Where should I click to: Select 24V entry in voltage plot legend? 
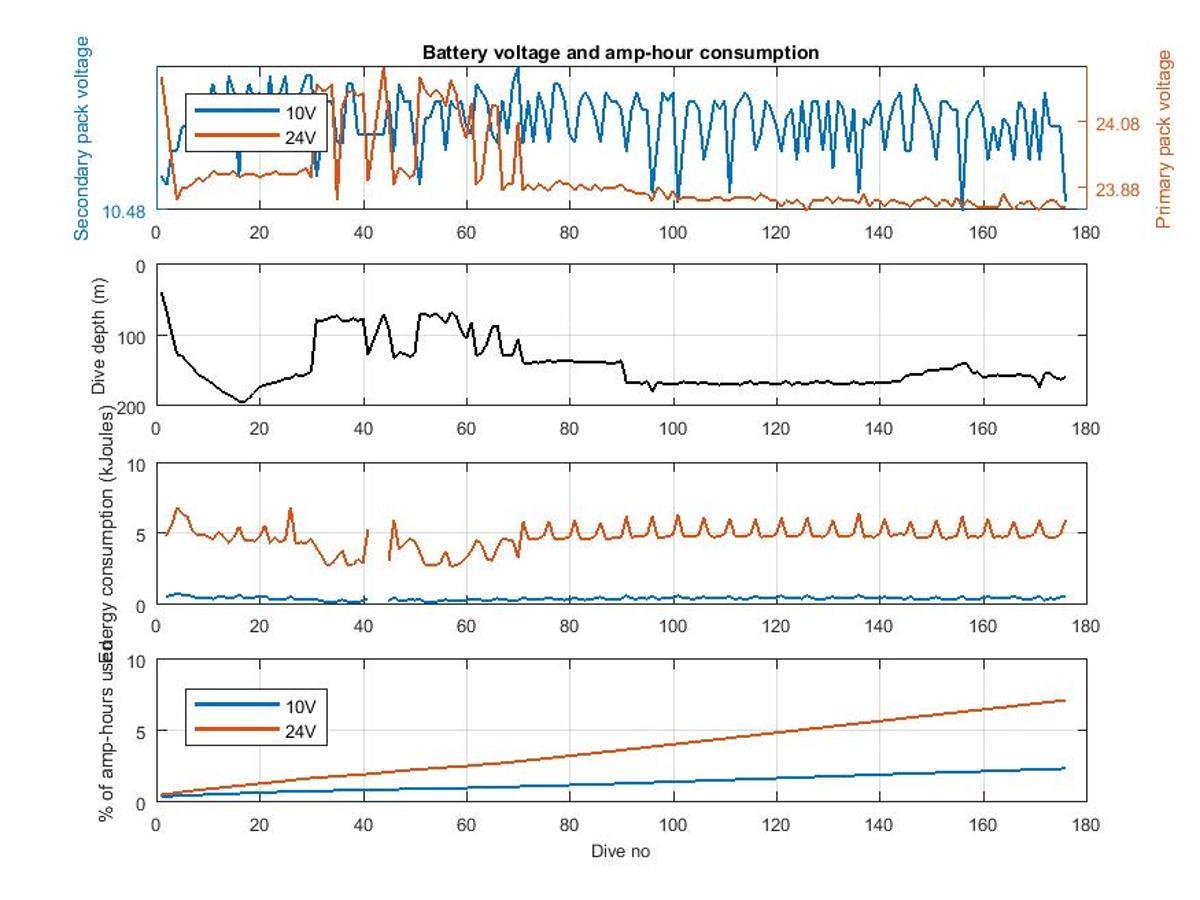(x=300, y=137)
